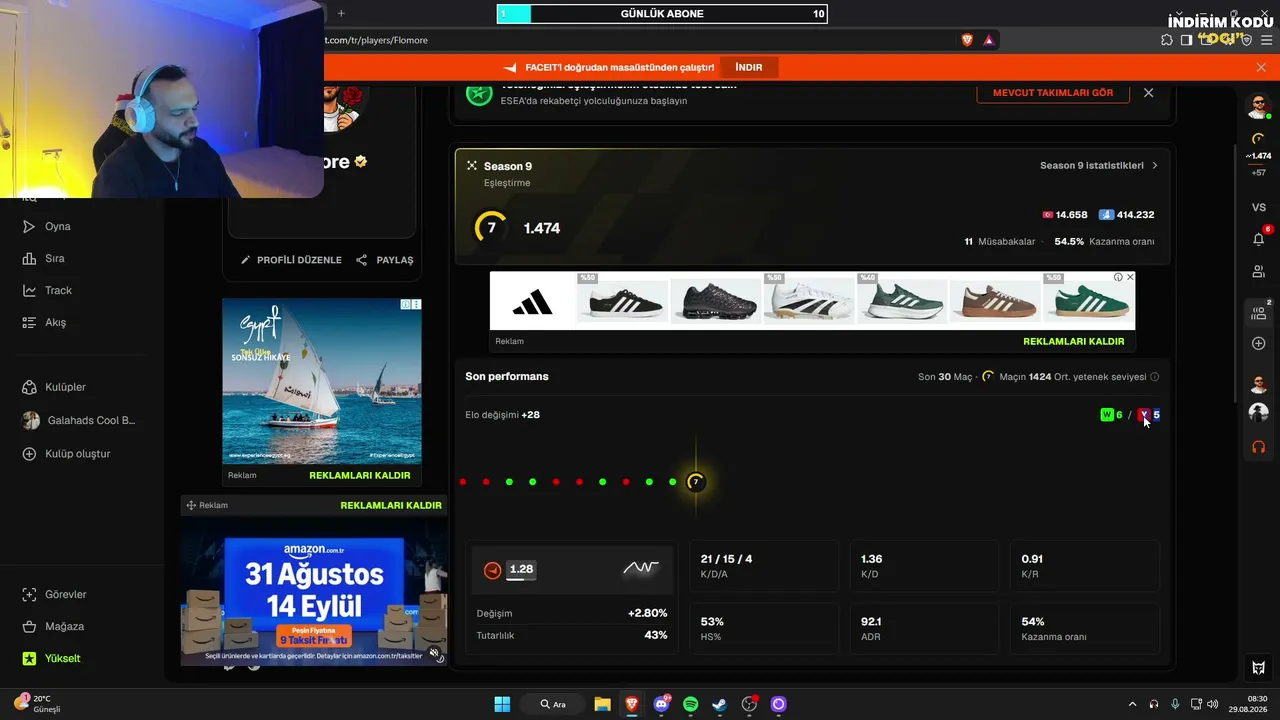Open the Oyna play section
The width and height of the screenshot is (1280, 720).
(47, 226)
